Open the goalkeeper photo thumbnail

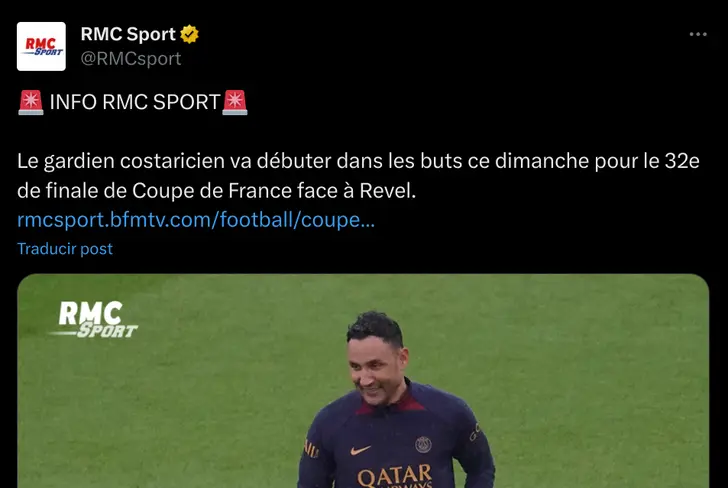[x=363, y=381]
